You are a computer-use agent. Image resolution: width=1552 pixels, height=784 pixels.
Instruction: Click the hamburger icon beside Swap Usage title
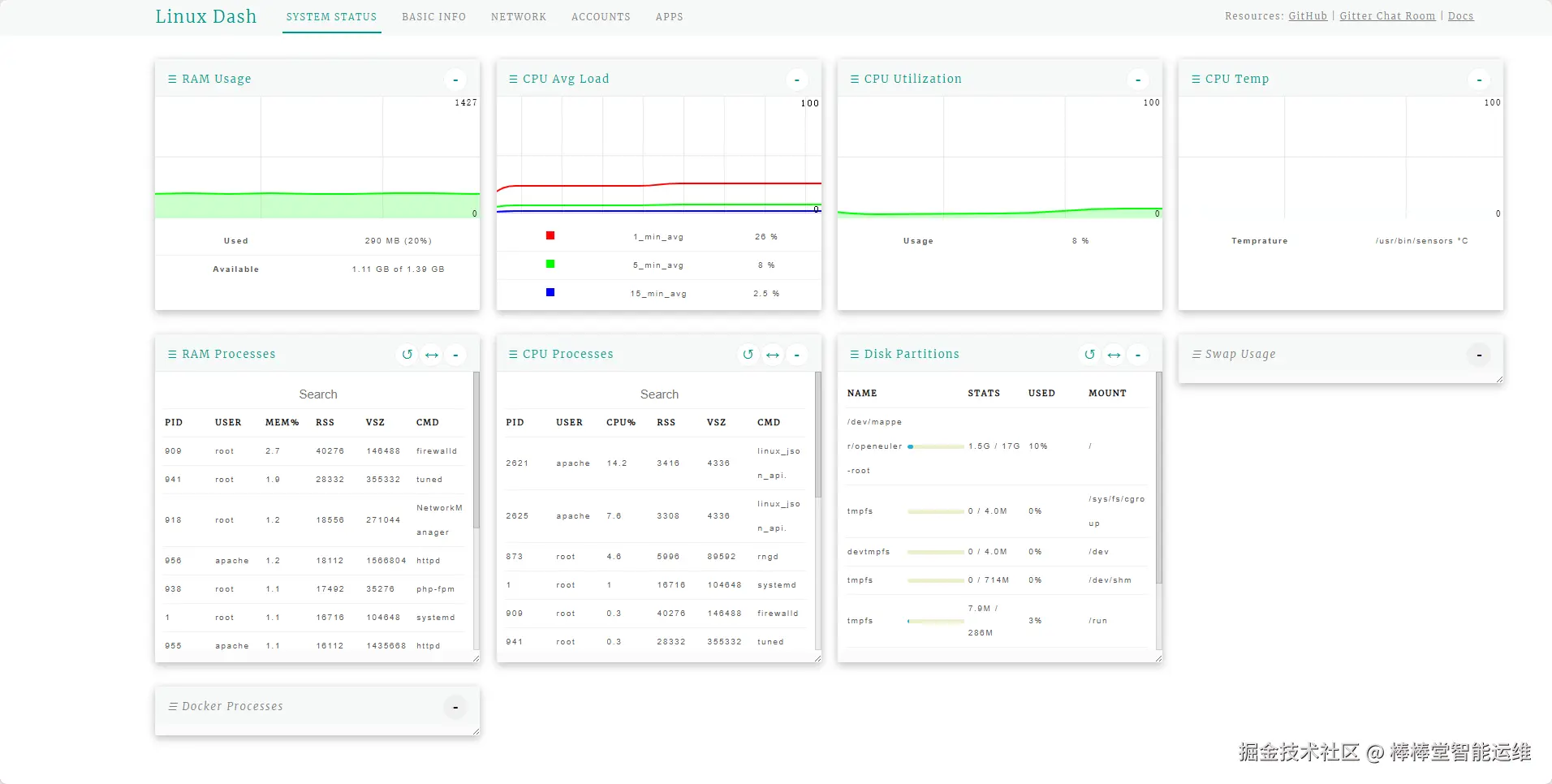click(x=1196, y=354)
